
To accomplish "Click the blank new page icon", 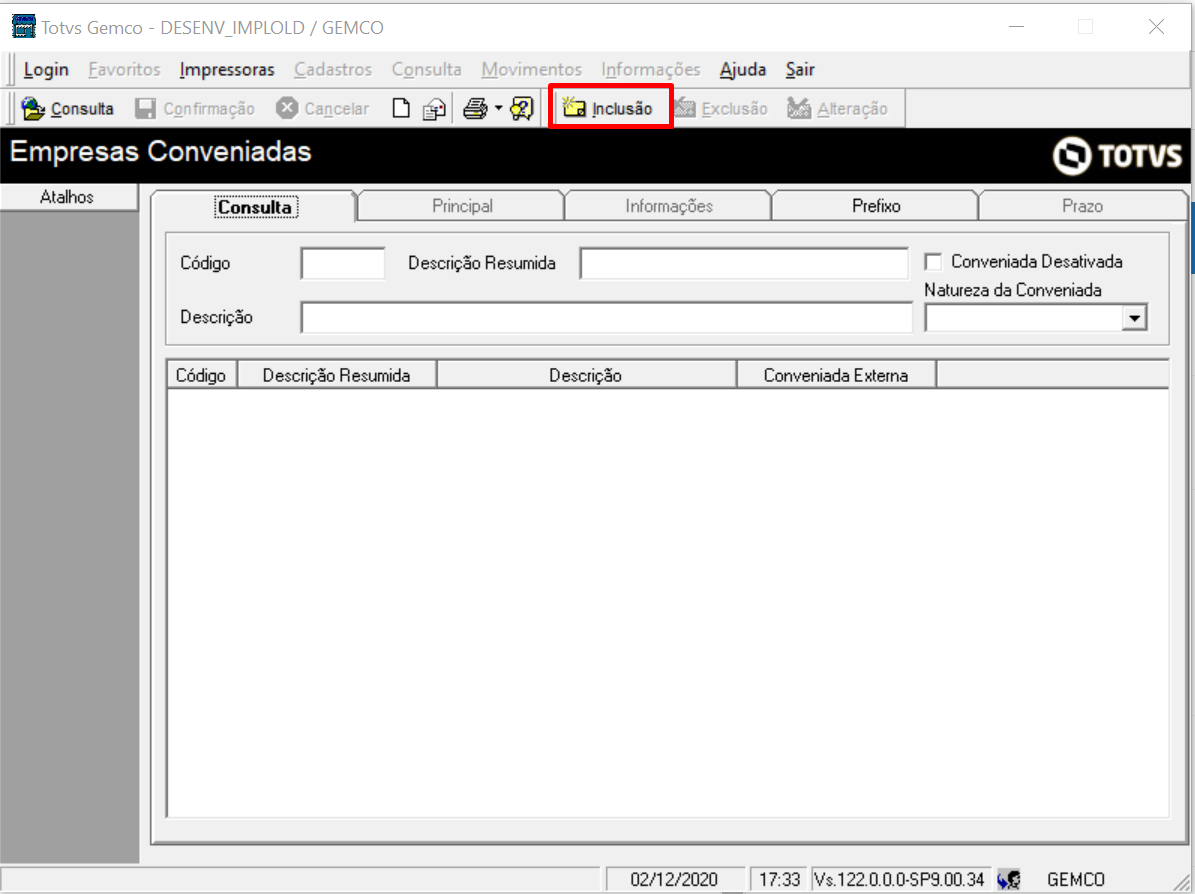I will (x=401, y=108).
